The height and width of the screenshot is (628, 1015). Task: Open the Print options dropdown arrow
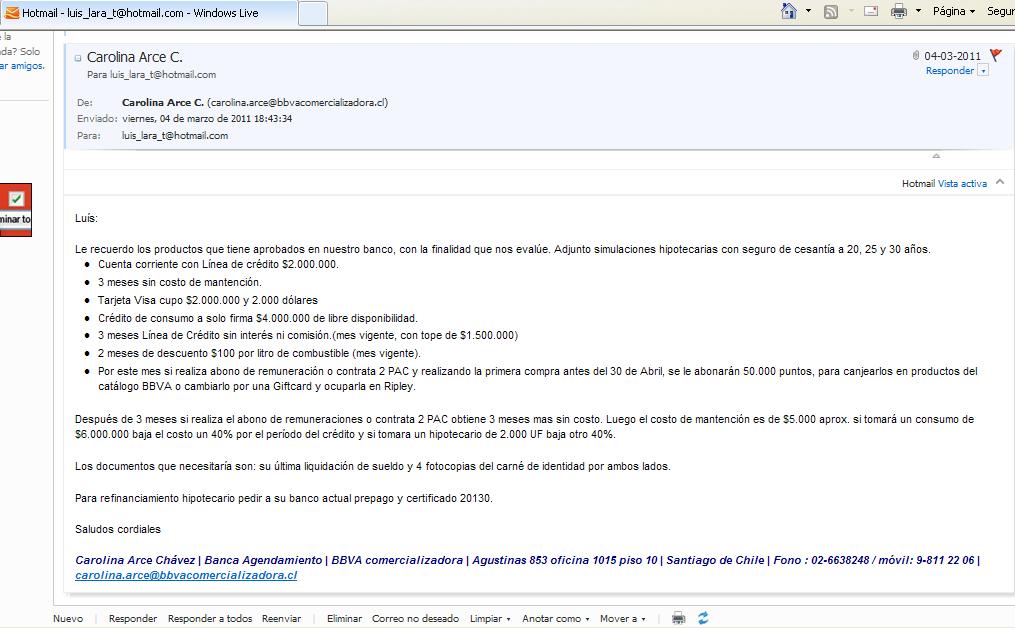tap(918, 11)
